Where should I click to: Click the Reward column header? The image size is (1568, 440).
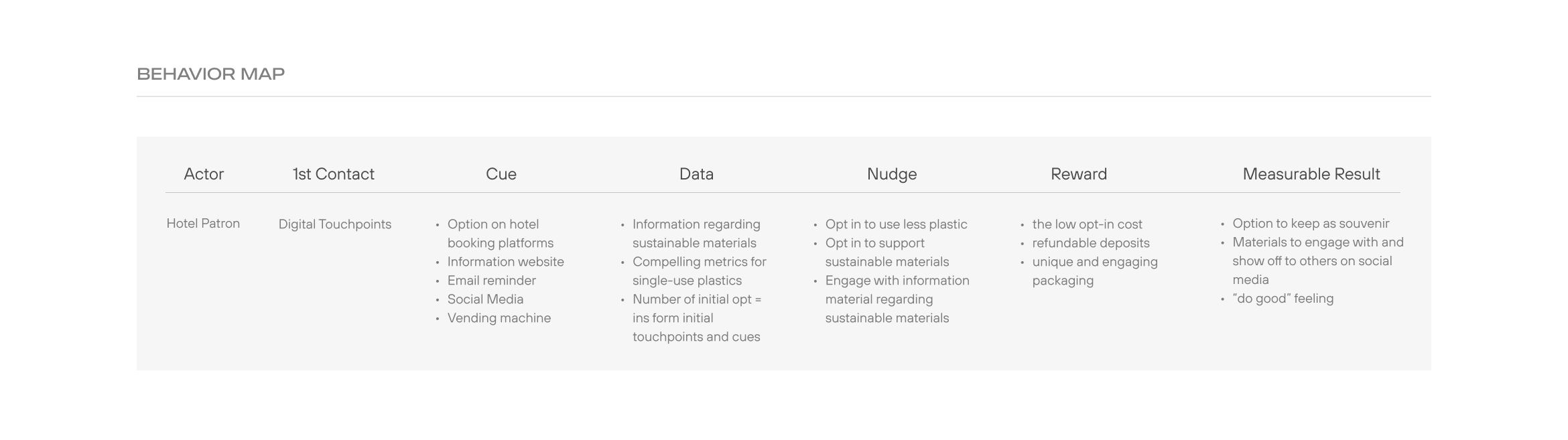(x=1078, y=174)
